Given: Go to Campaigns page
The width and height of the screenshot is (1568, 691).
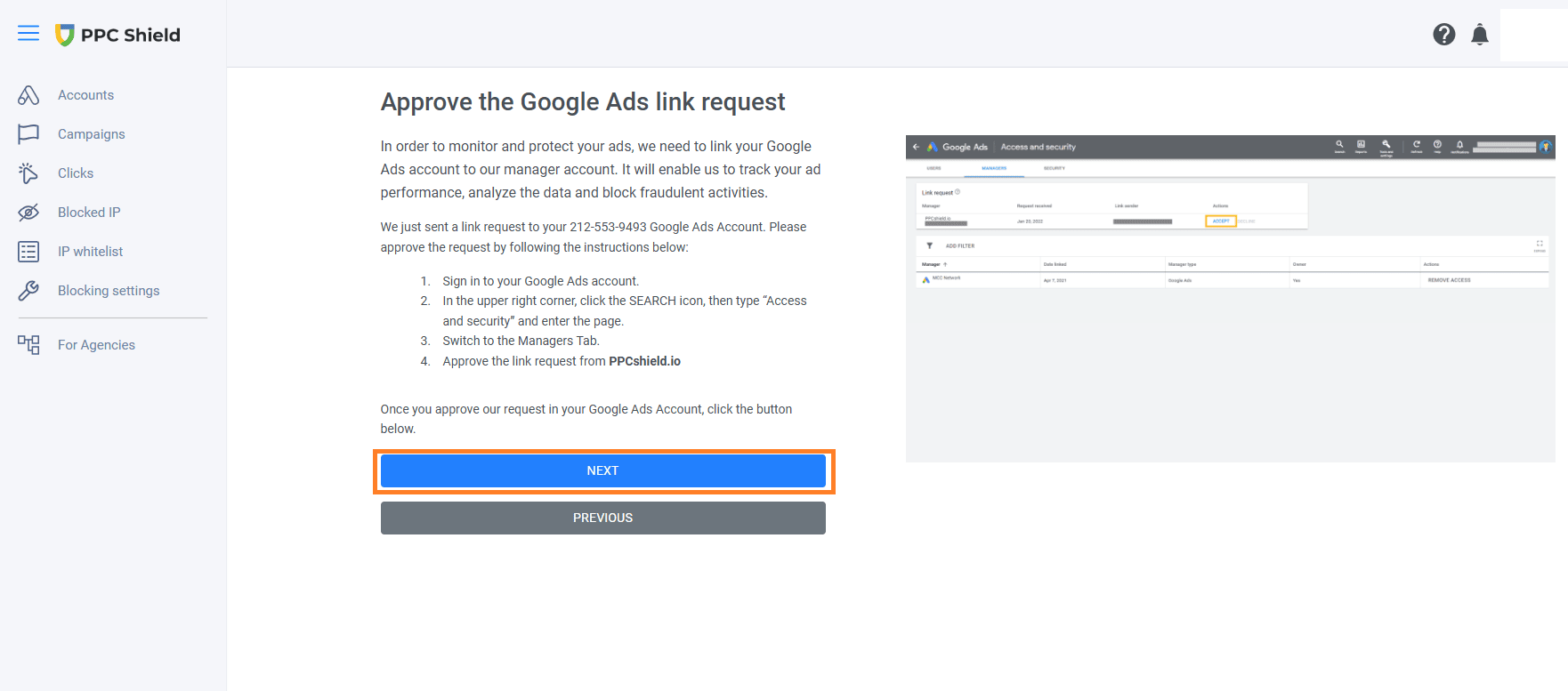Looking at the screenshot, I should [92, 134].
